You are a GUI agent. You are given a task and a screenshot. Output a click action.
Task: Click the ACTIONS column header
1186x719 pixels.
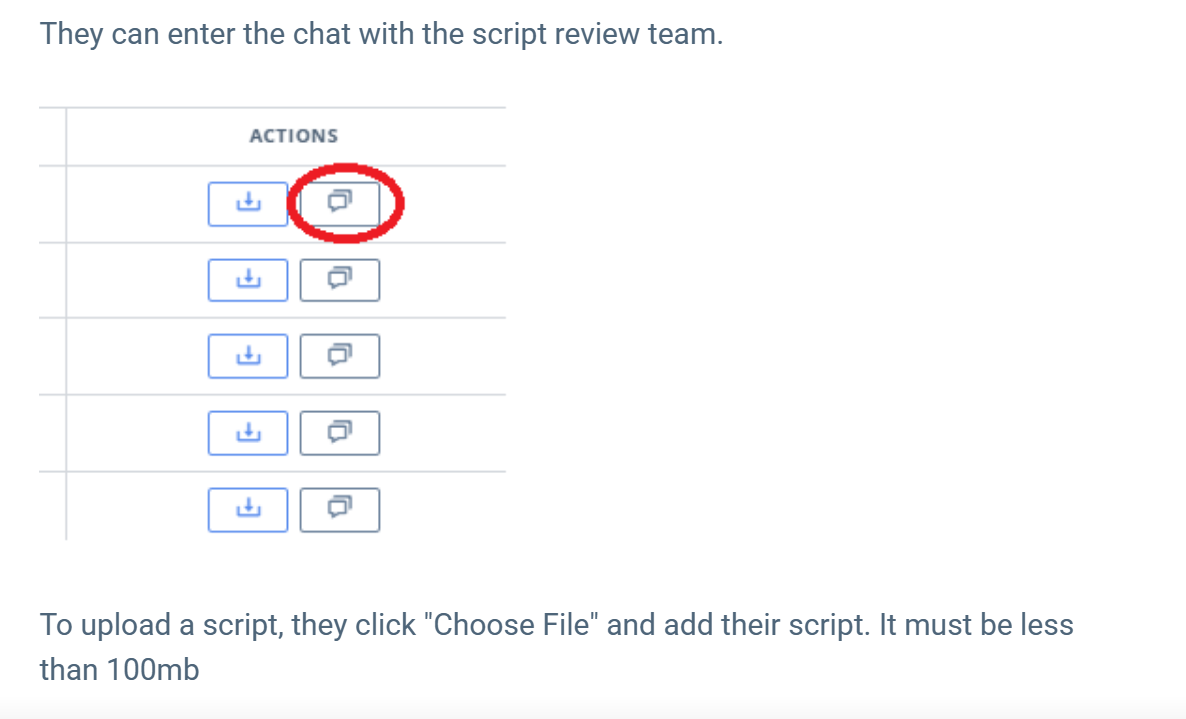click(x=293, y=136)
